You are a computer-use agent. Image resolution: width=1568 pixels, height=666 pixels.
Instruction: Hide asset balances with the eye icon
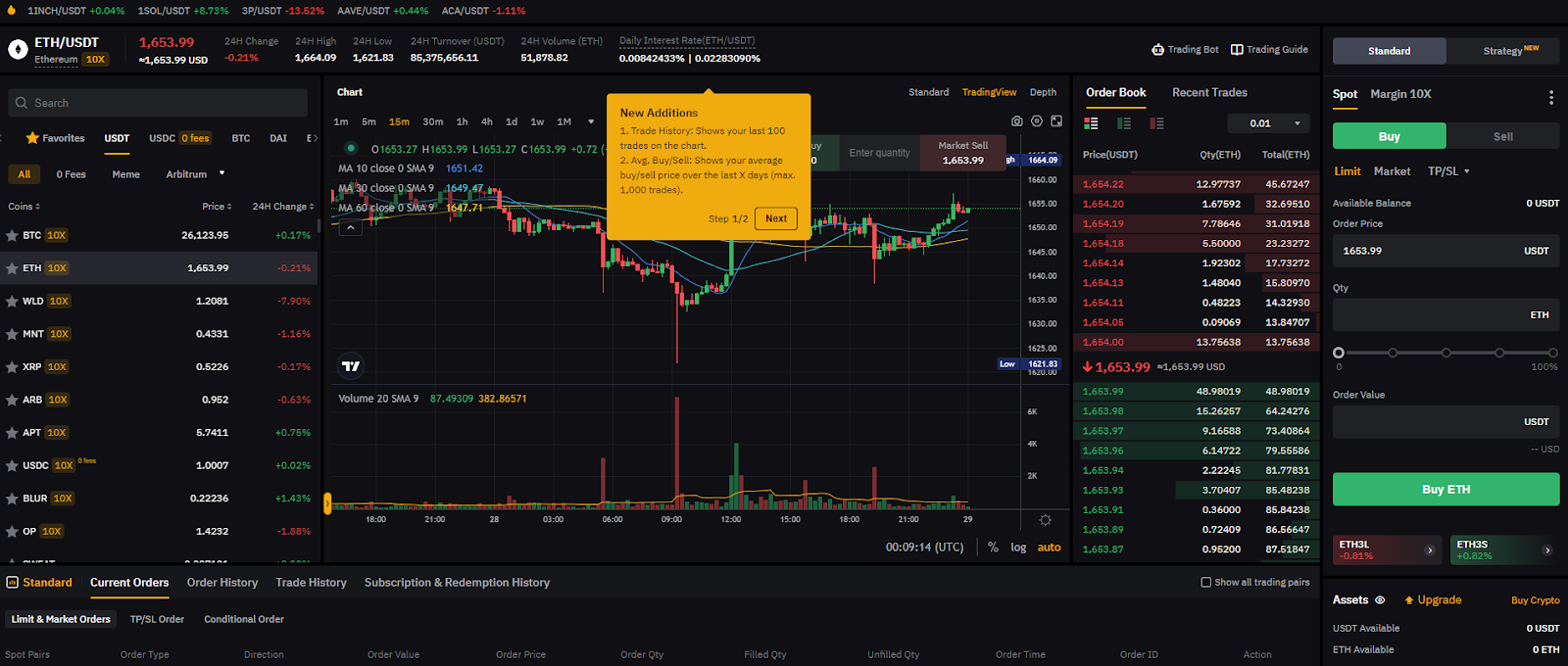coord(1380,600)
